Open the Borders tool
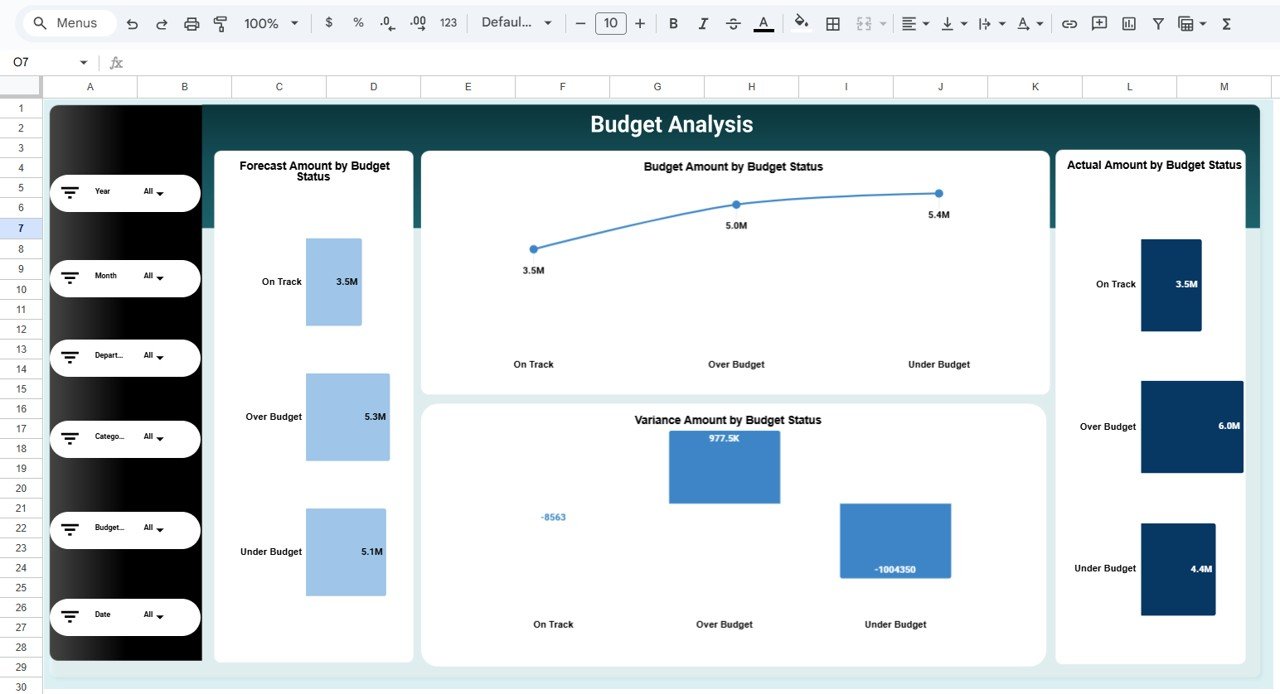This screenshot has width=1280, height=694. 832,23
